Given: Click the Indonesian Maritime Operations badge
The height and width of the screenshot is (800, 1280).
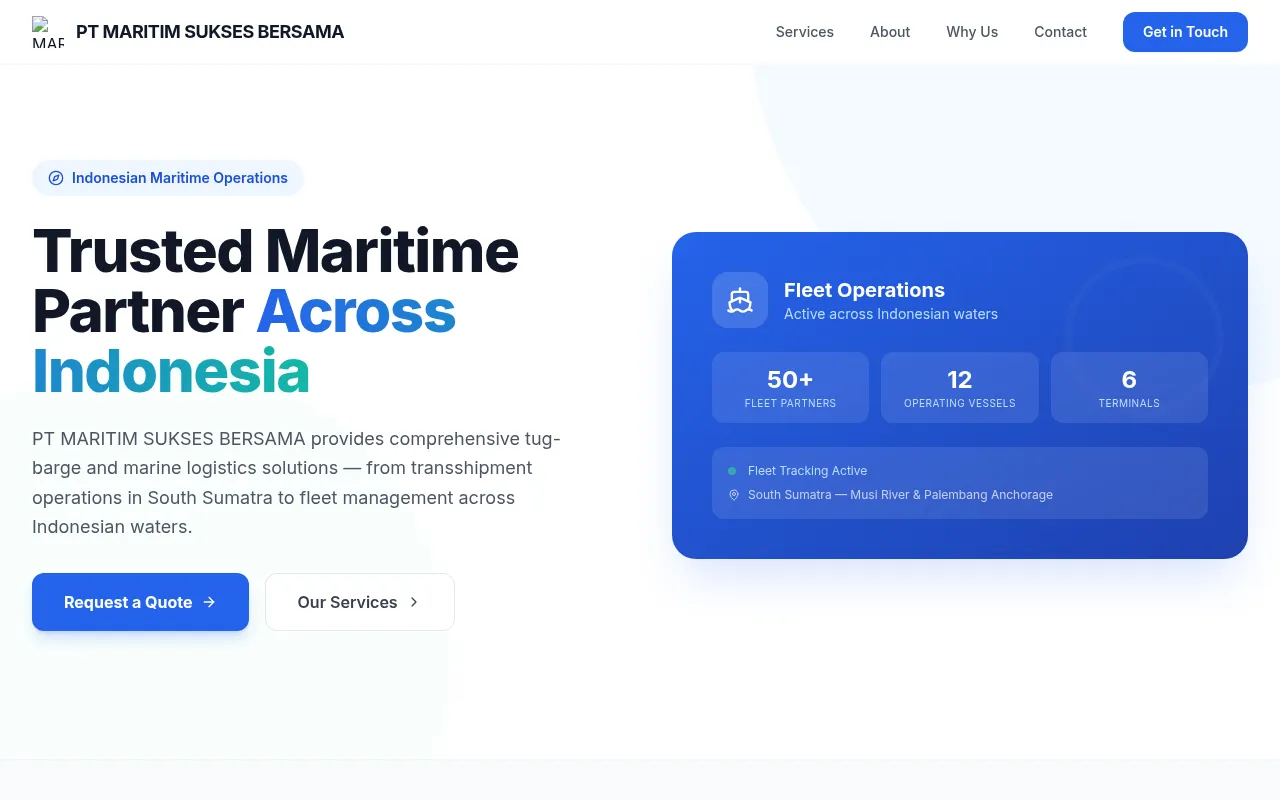Looking at the screenshot, I should click(x=168, y=178).
